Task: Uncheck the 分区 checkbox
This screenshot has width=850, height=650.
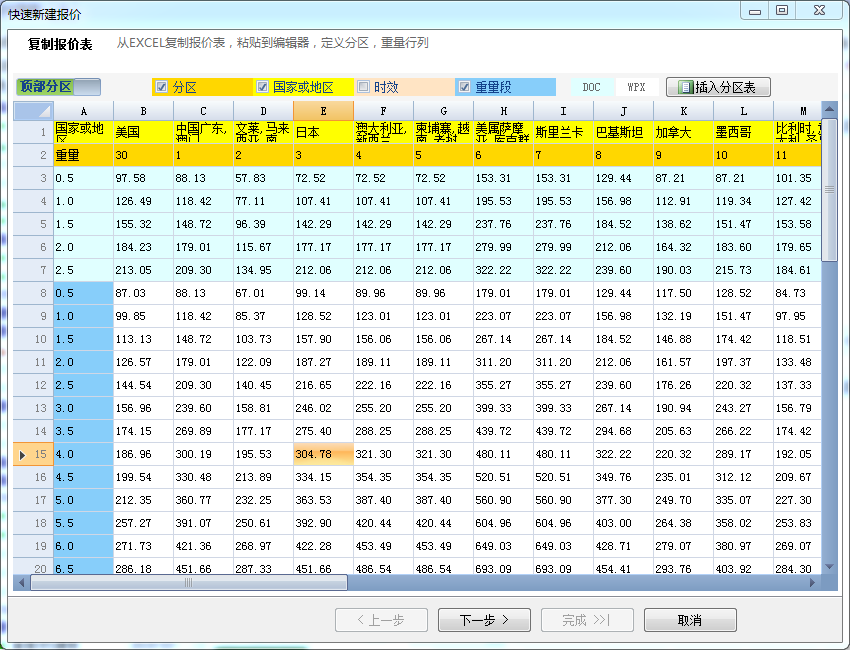Action: 162,87
